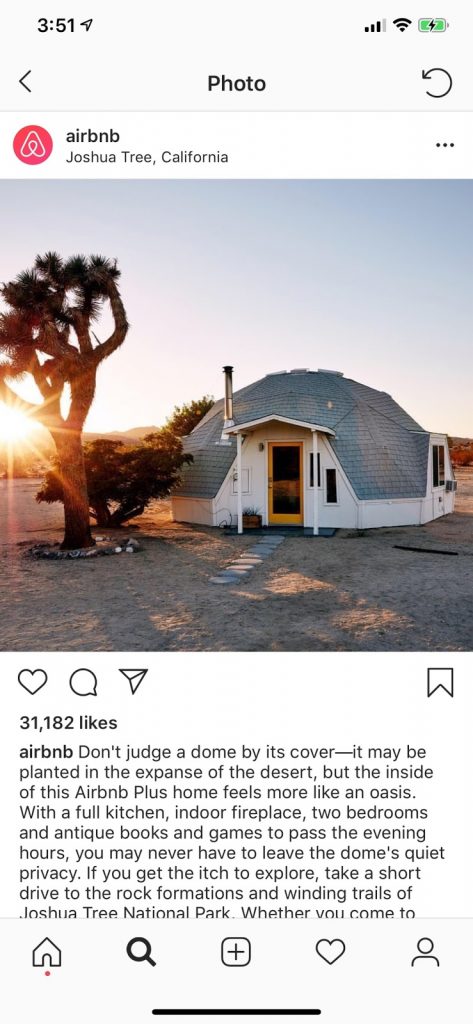This screenshot has width=473, height=1024.
Task: Tap the dome house photo
Action: pyautogui.click(x=236, y=415)
